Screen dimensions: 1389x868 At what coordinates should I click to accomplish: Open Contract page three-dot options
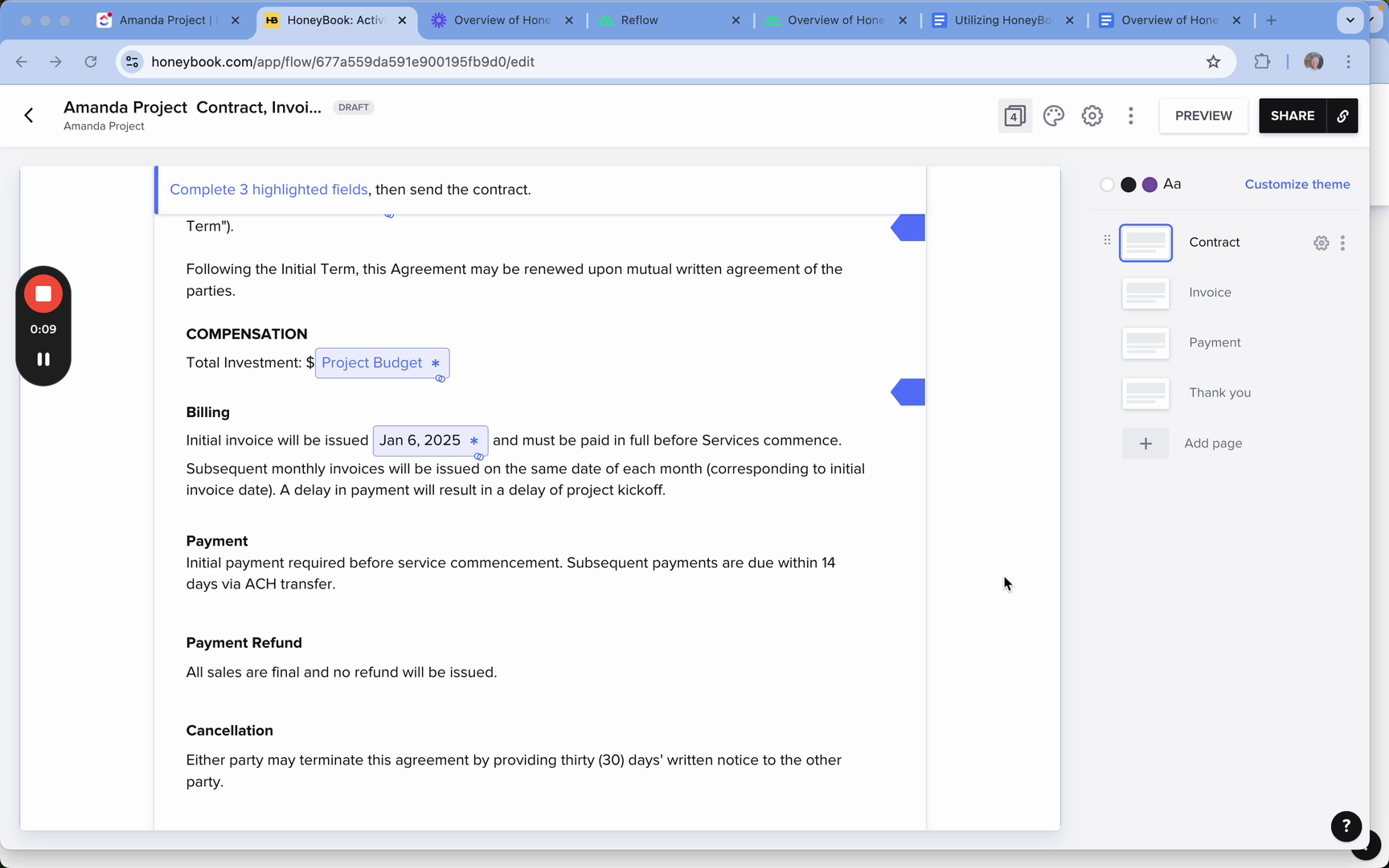tap(1342, 243)
